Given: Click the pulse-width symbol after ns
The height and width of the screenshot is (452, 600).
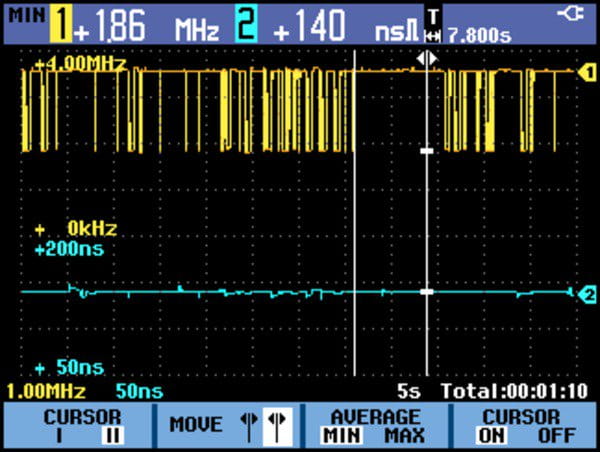Looking at the screenshot, I should click(413, 32).
